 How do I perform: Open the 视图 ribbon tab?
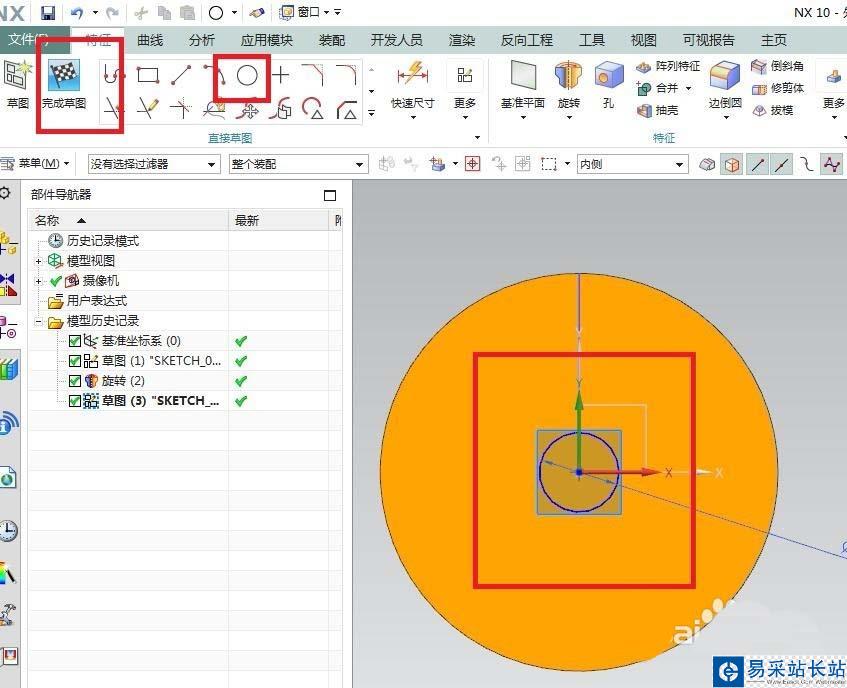coord(644,40)
